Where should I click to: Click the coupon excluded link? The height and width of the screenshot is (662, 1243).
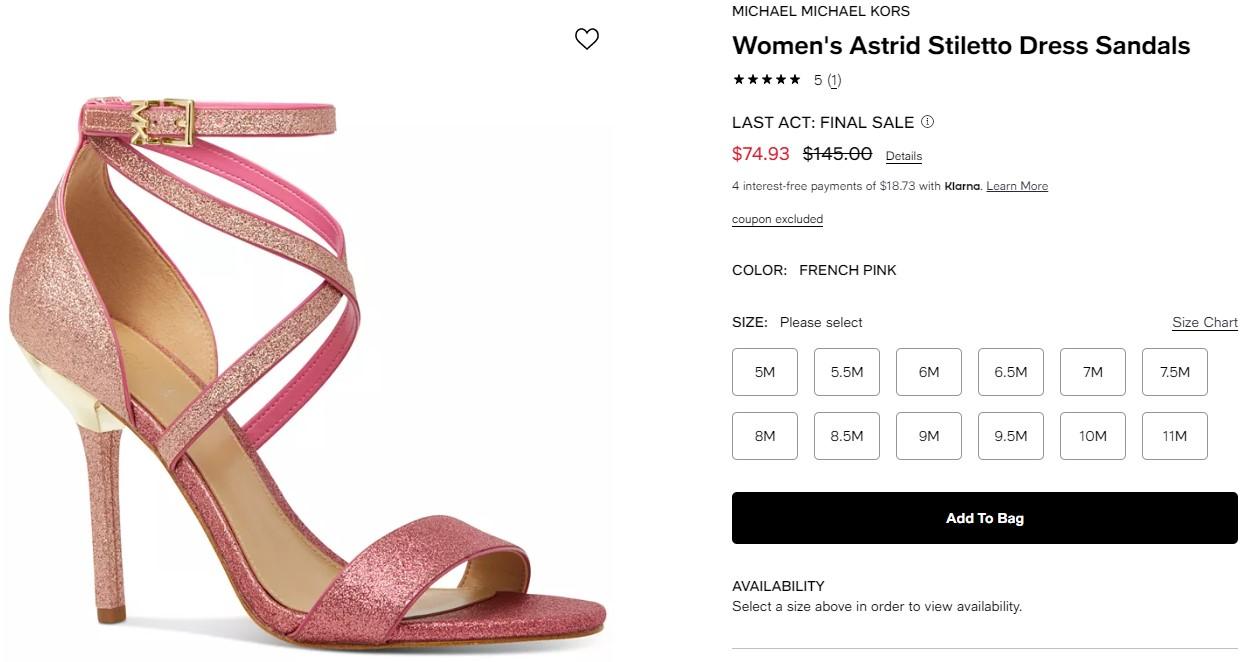777,219
